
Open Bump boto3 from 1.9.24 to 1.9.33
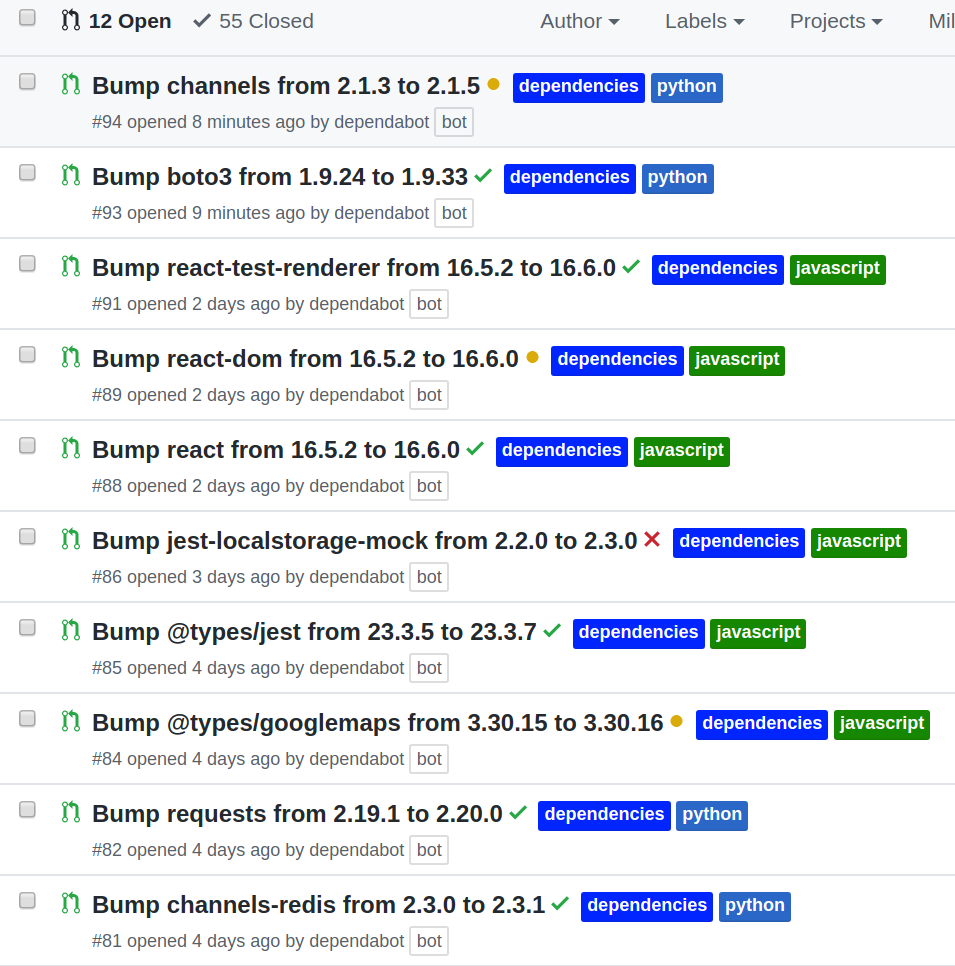[x=280, y=177]
